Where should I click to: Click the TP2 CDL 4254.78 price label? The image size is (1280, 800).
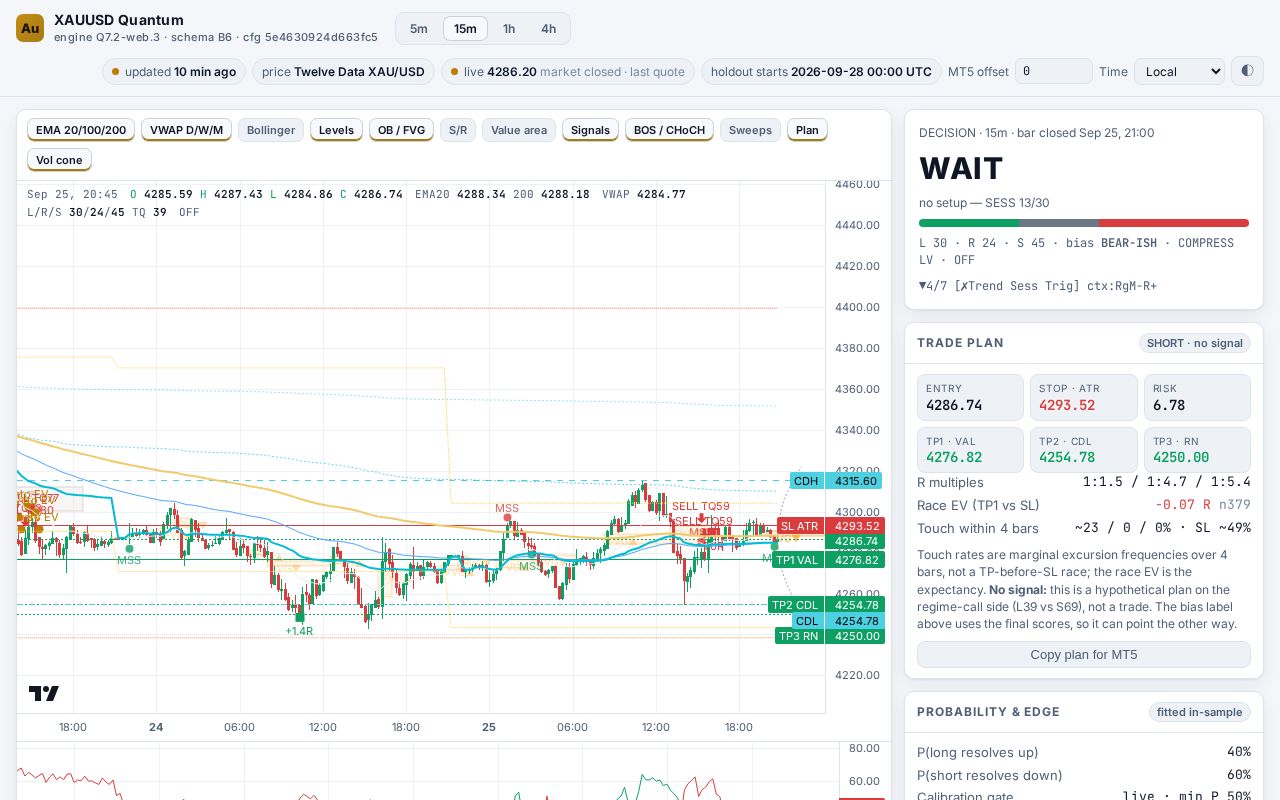click(826, 605)
